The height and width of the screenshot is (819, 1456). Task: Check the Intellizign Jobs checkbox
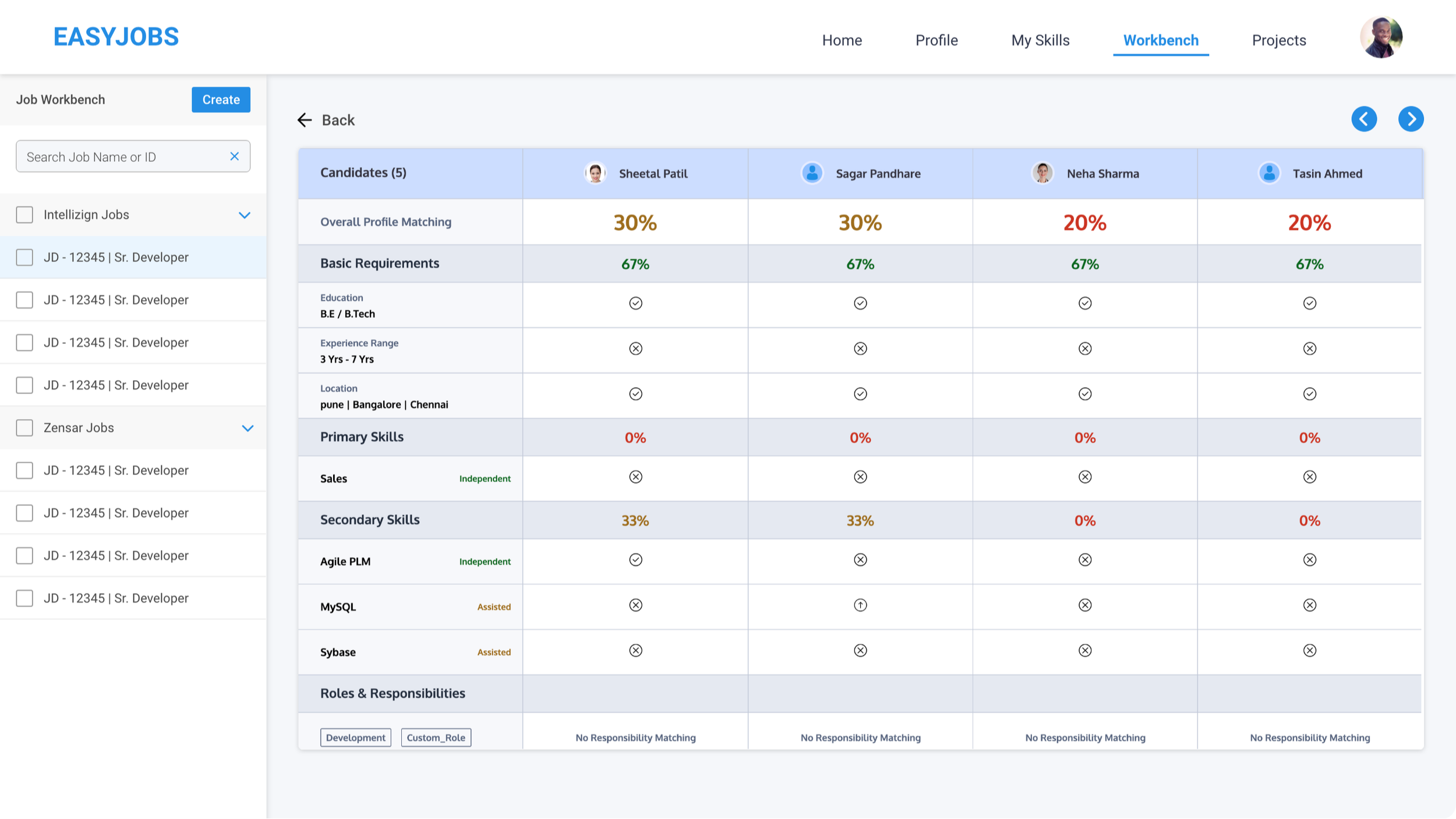[x=24, y=215]
